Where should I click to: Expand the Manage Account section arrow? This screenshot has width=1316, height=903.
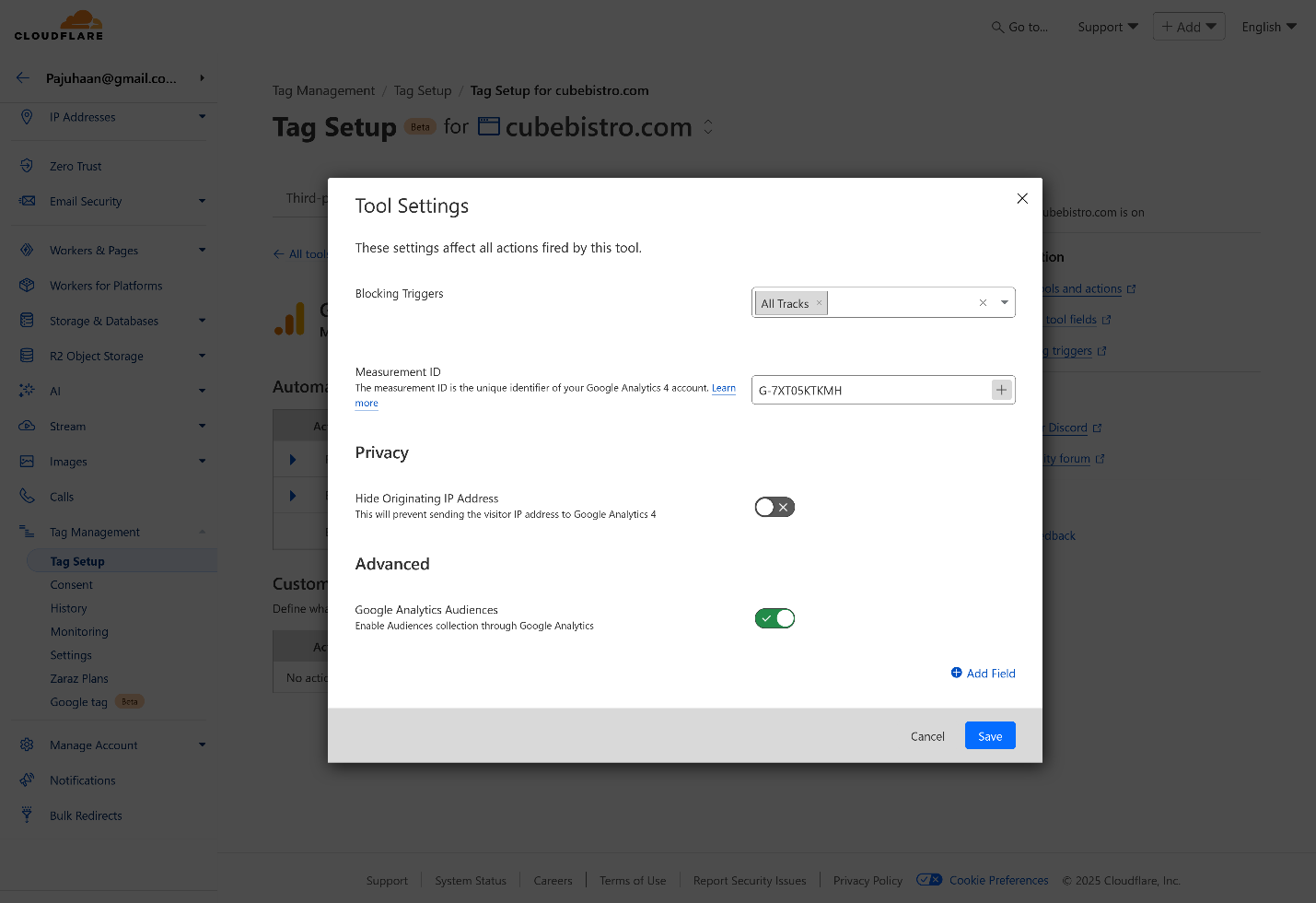tap(202, 745)
